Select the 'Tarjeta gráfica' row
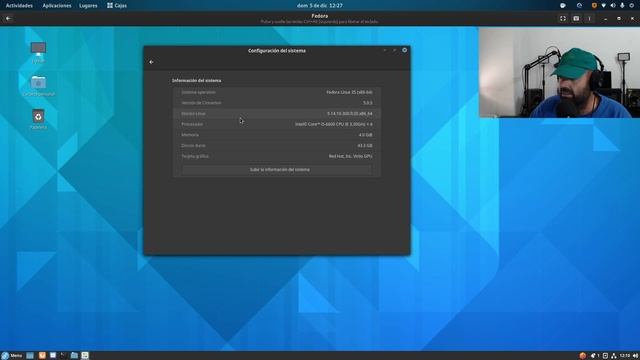The image size is (640, 360). (x=277, y=156)
